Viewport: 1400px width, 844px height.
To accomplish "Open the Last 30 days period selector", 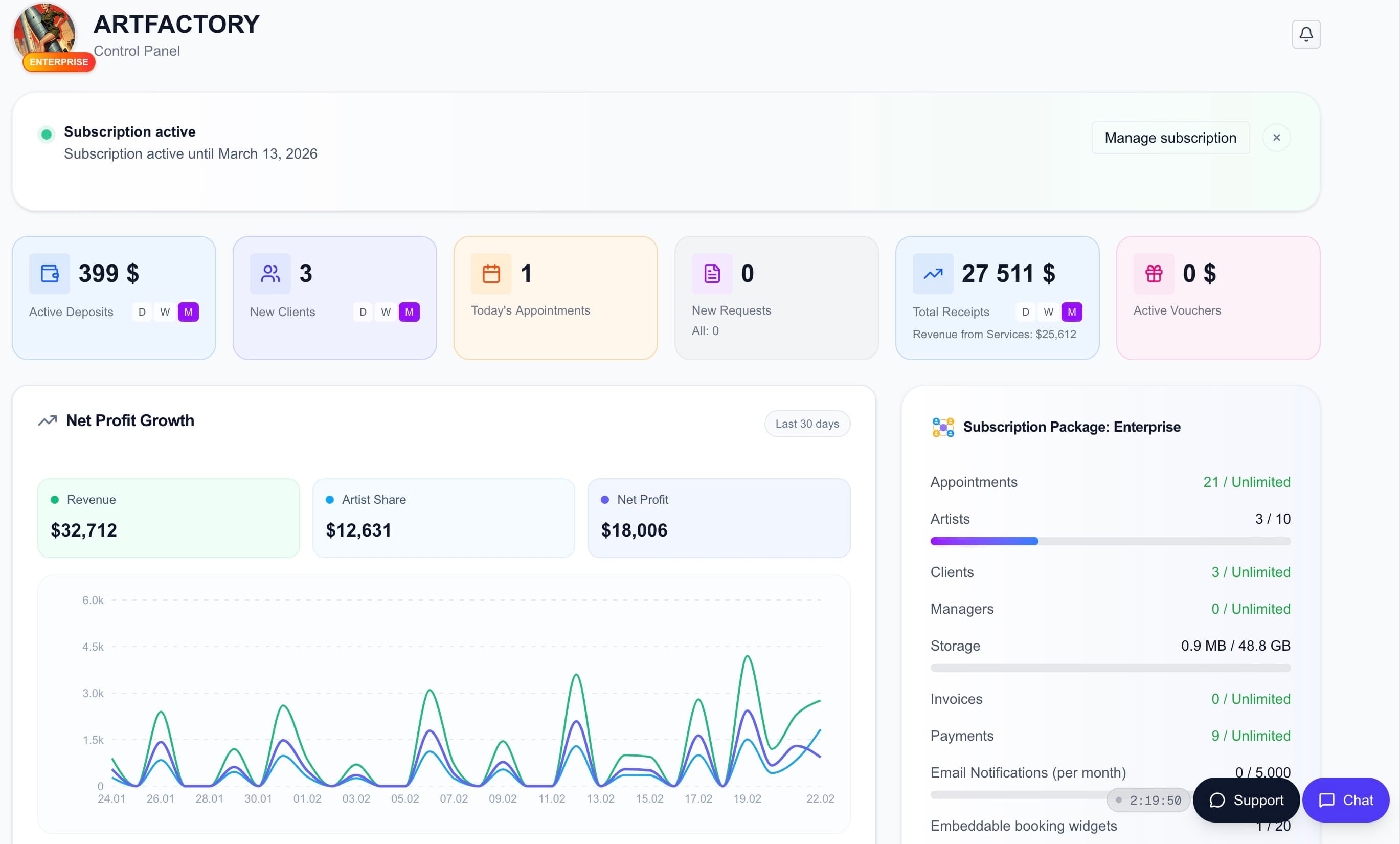I will tap(807, 424).
